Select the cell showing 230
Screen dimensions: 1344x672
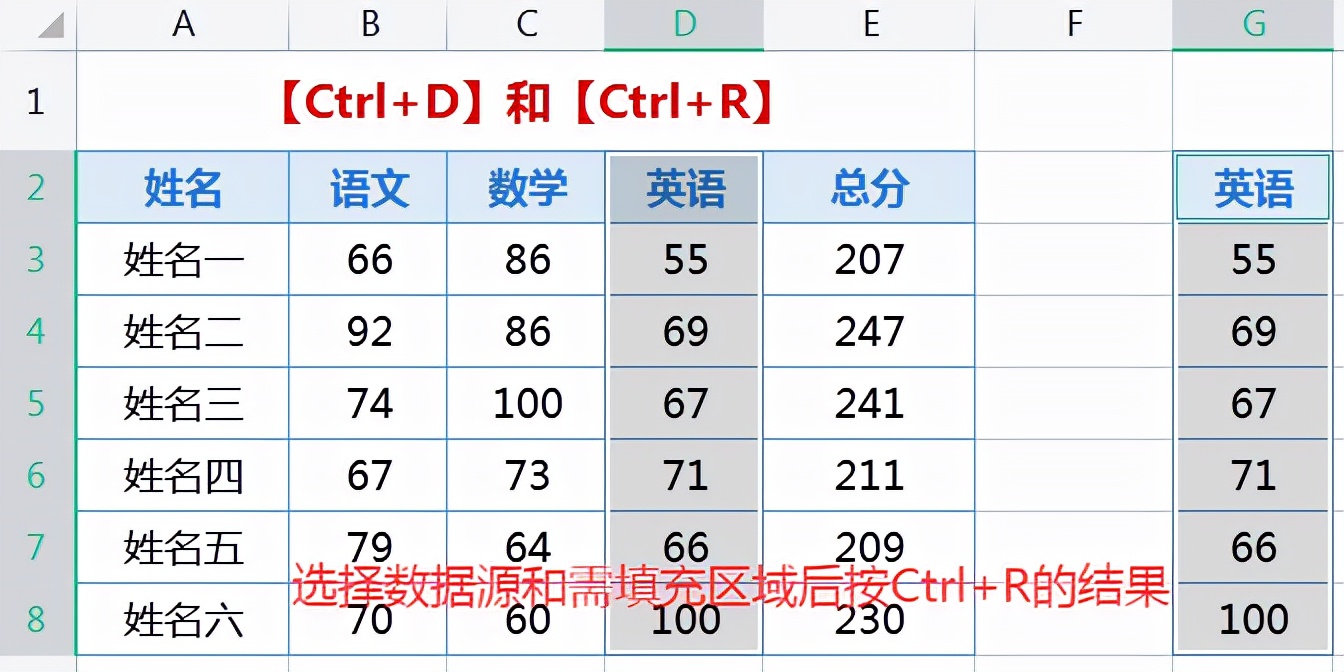(869, 617)
